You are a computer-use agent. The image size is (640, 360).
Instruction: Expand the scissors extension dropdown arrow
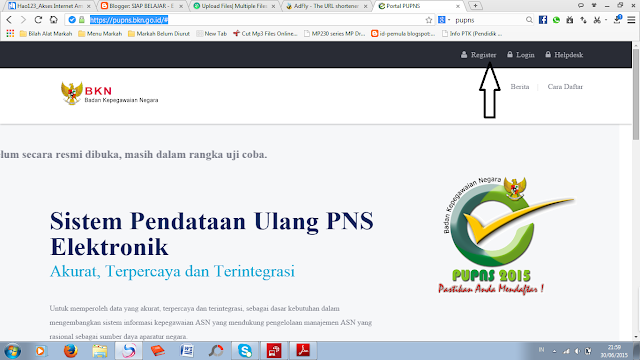tap(606, 20)
